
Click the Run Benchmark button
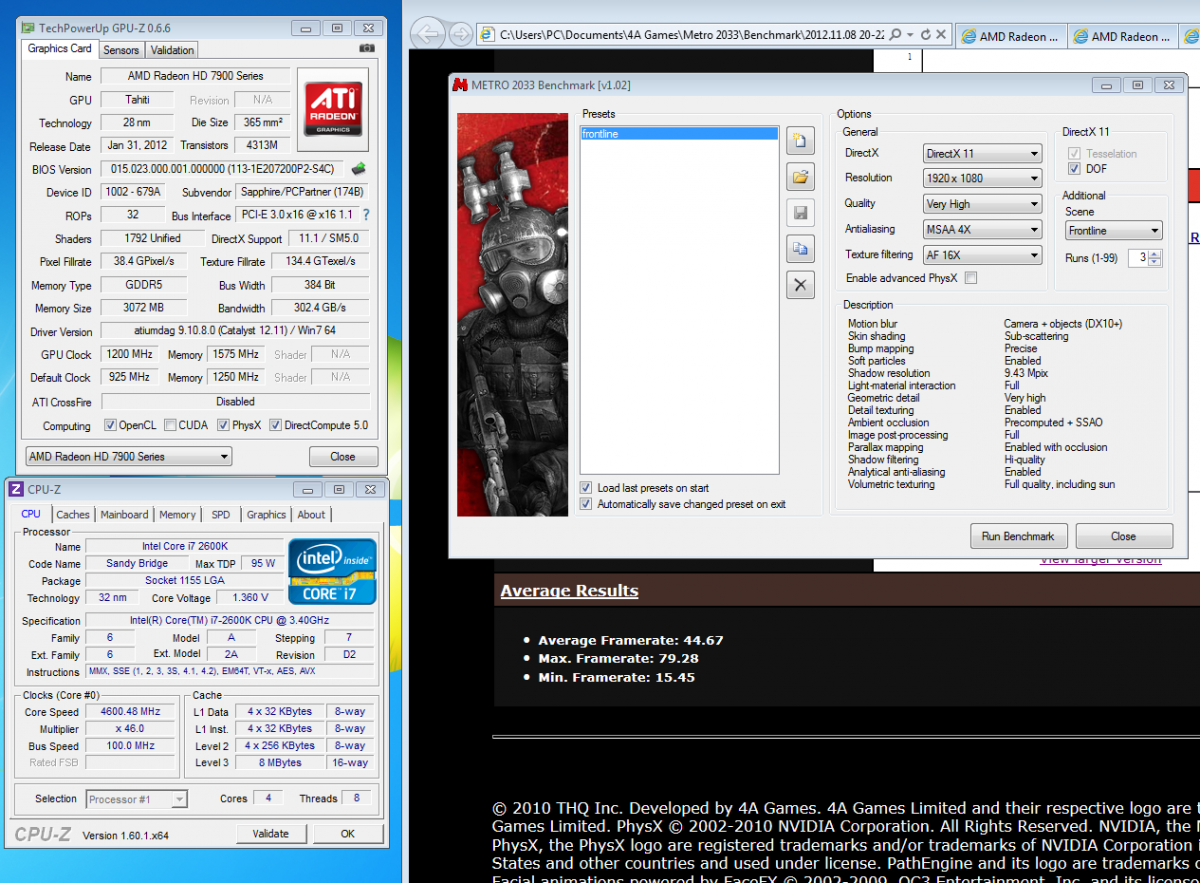click(x=1018, y=536)
